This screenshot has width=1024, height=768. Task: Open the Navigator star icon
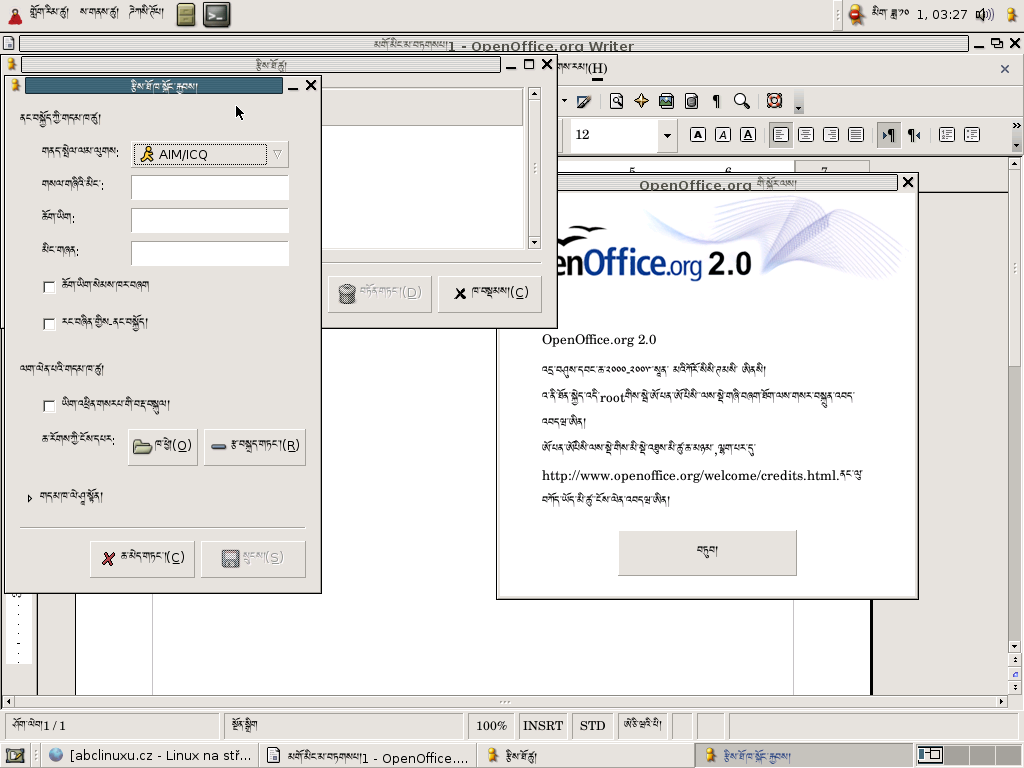[x=641, y=101]
